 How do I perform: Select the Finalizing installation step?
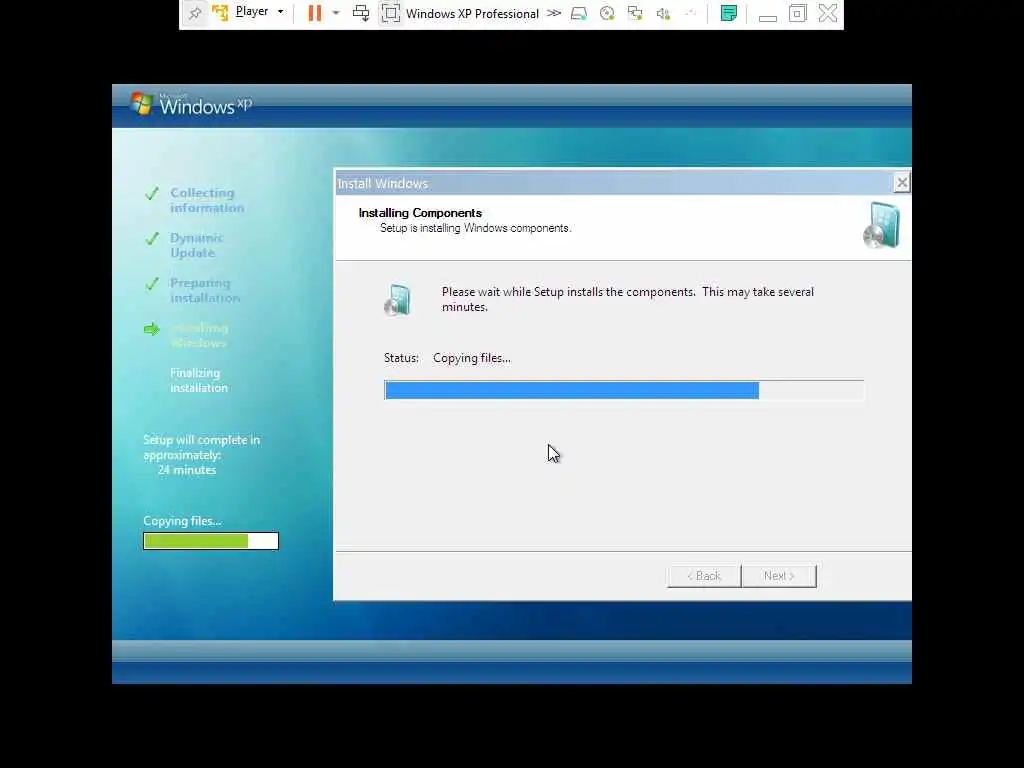tap(199, 380)
